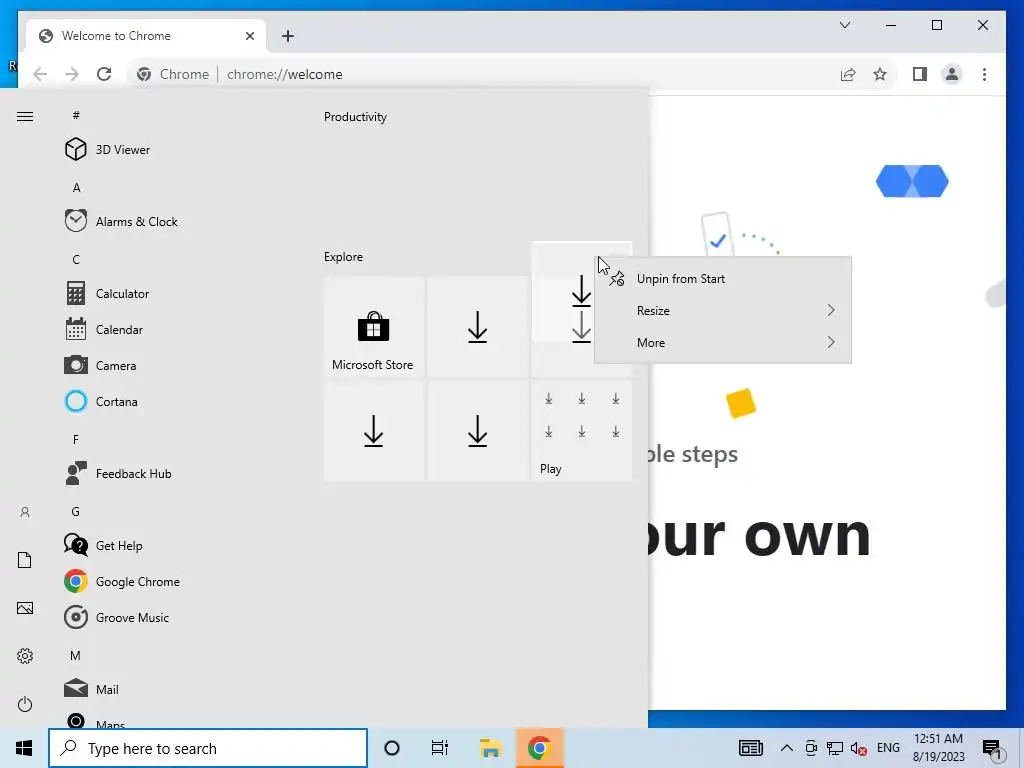The height and width of the screenshot is (768, 1024).
Task: Select Unpin from Start
Action: (722, 279)
